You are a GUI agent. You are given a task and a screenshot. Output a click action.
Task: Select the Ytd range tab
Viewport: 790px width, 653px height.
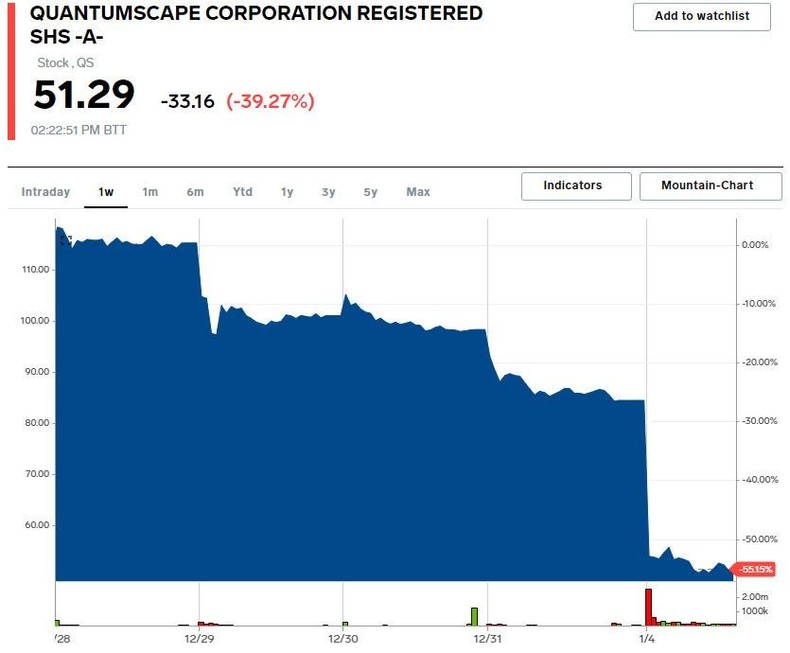coord(243,192)
